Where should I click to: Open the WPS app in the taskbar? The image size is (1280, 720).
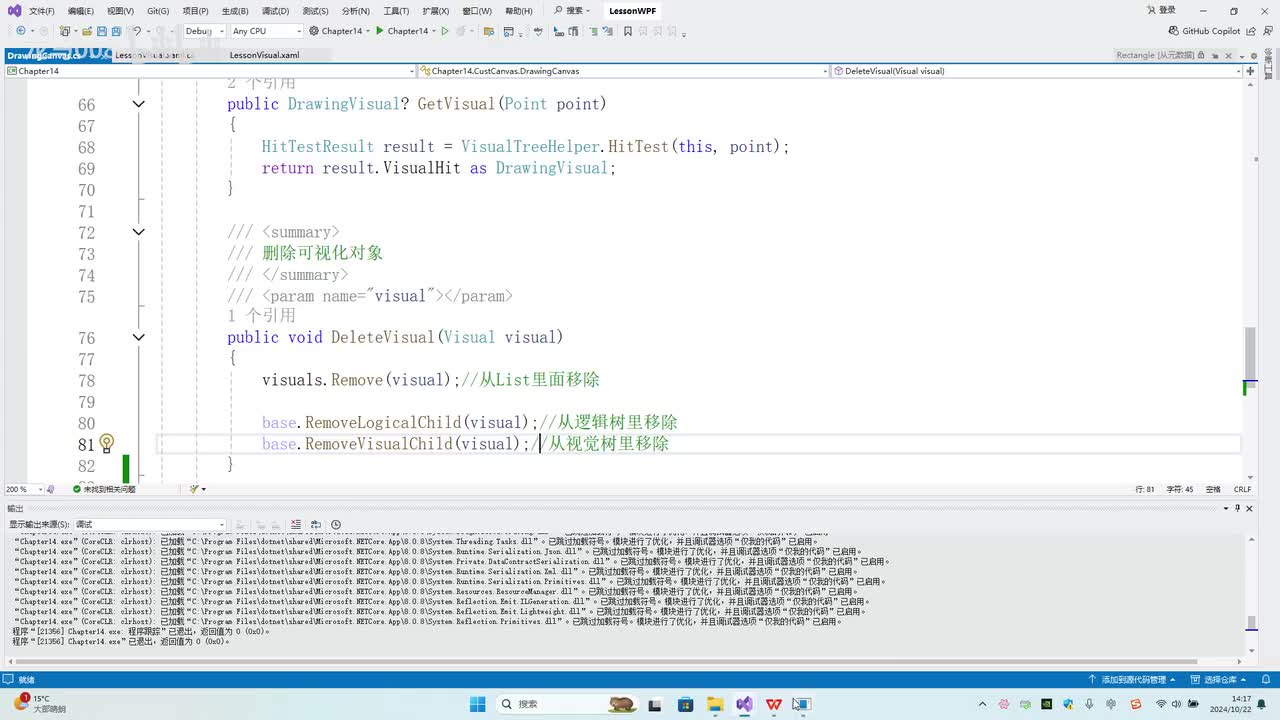click(773, 704)
